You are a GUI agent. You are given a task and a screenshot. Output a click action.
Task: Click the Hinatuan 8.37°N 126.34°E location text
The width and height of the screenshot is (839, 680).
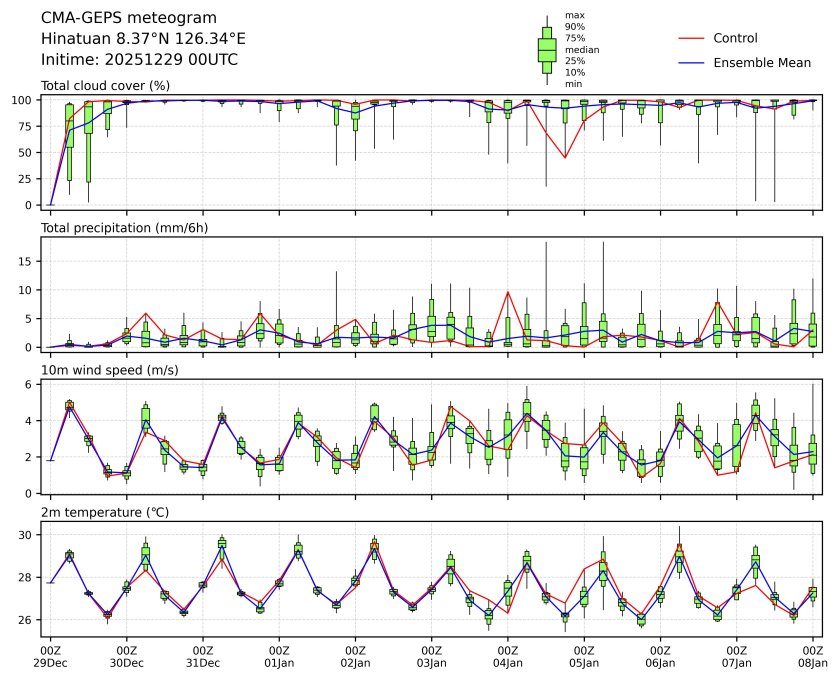[143, 38]
